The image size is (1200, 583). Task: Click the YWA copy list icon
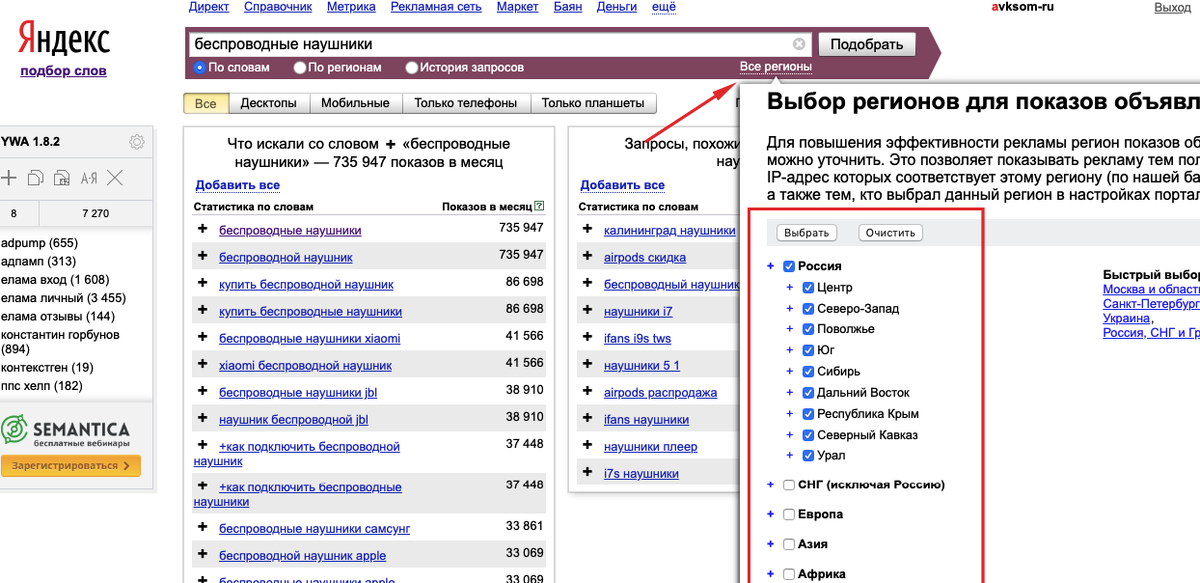(36, 178)
